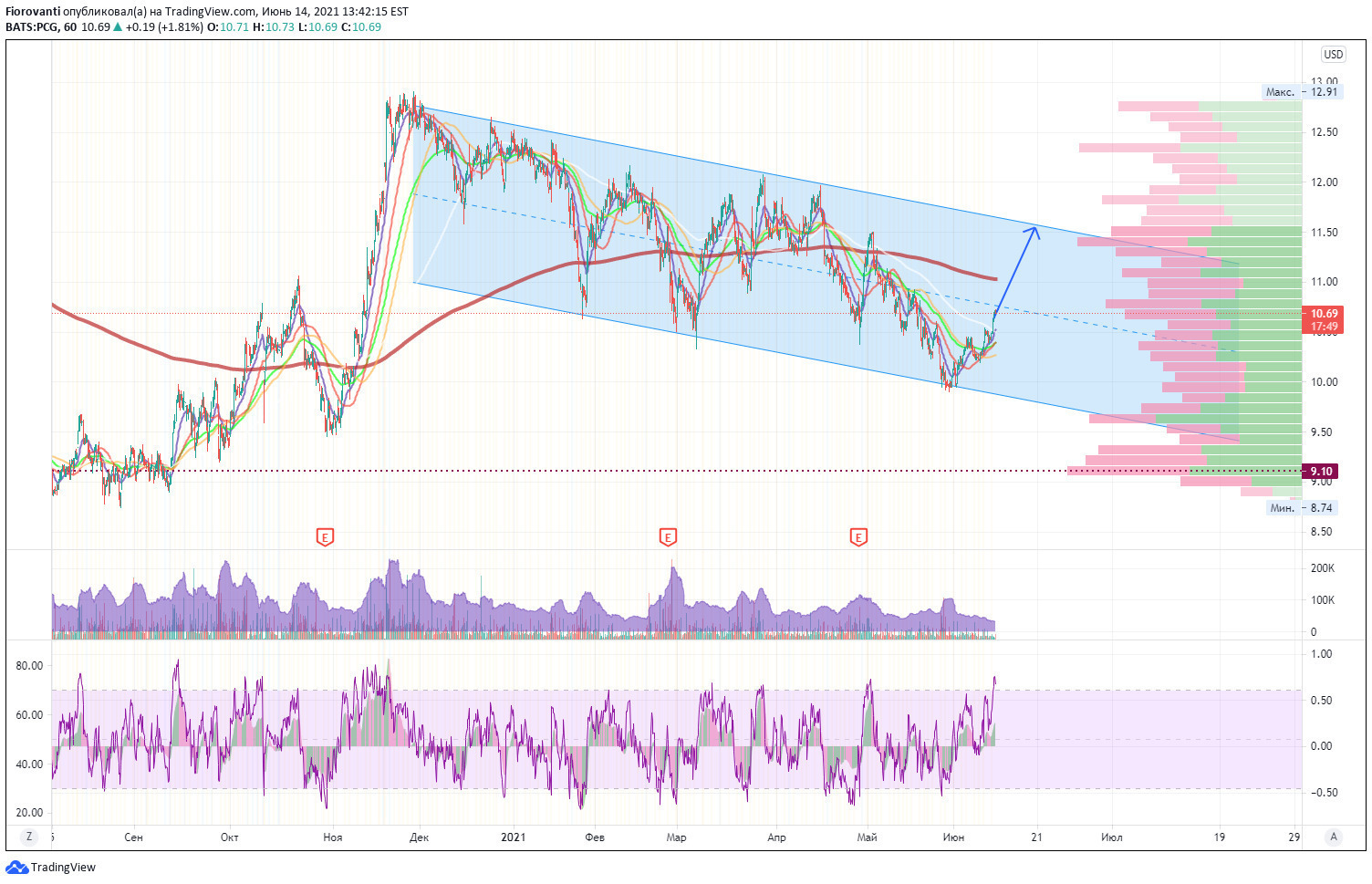Click the Окт label on the time axis

point(229,837)
